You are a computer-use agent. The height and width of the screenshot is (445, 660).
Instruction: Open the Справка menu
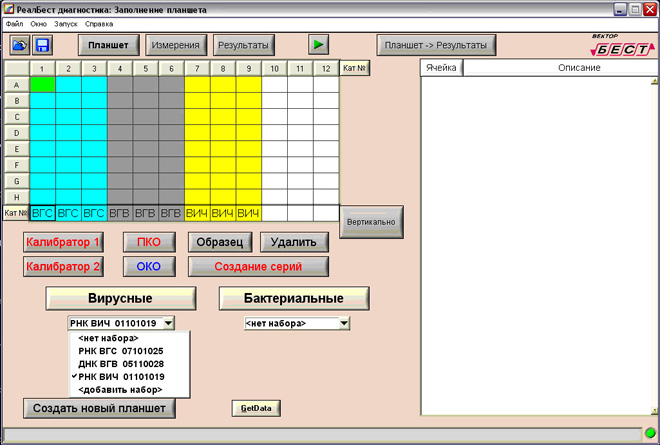[99, 24]
